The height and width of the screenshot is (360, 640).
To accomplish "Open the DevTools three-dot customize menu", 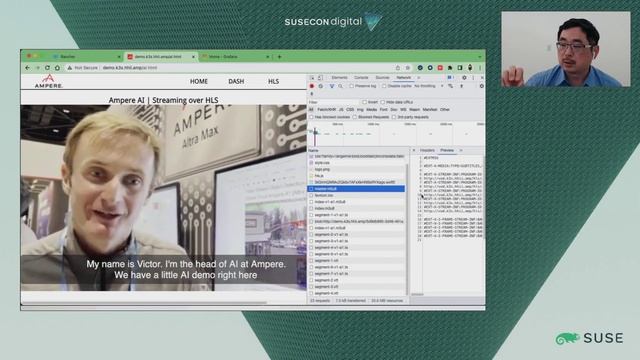I will point(473,78).
